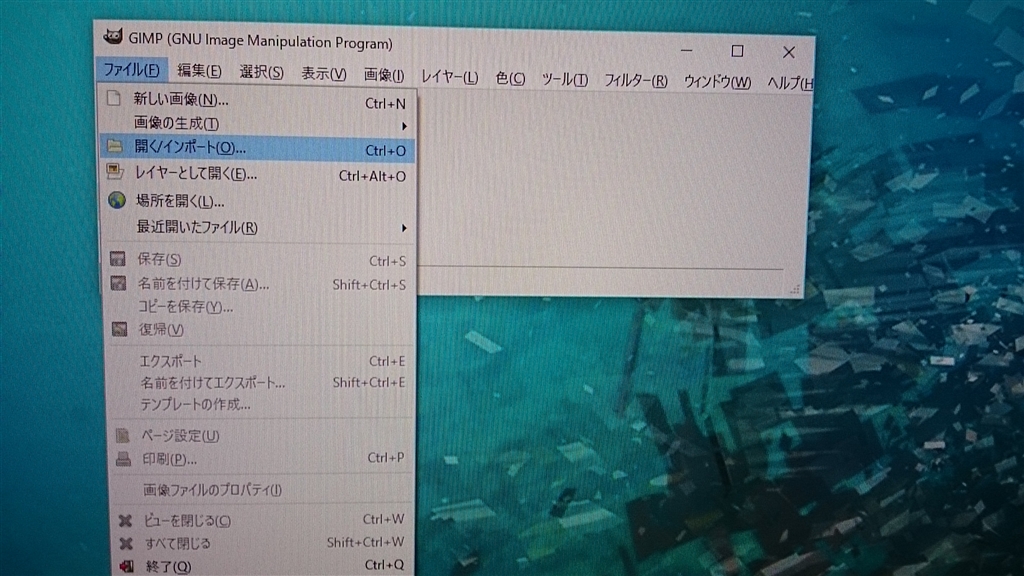Screen dimensions: 1024x576
Task: Click the open folder icon
Action: [115, 146]
